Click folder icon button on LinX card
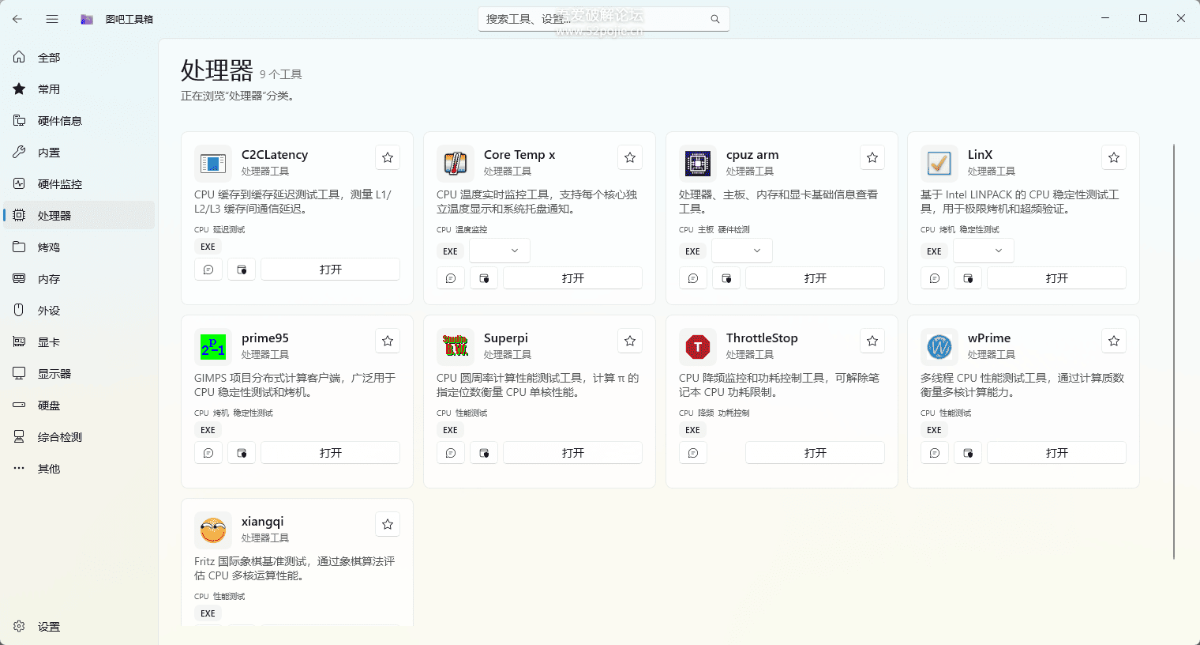This screenshot has width=1200, height=645. (967, 278)
